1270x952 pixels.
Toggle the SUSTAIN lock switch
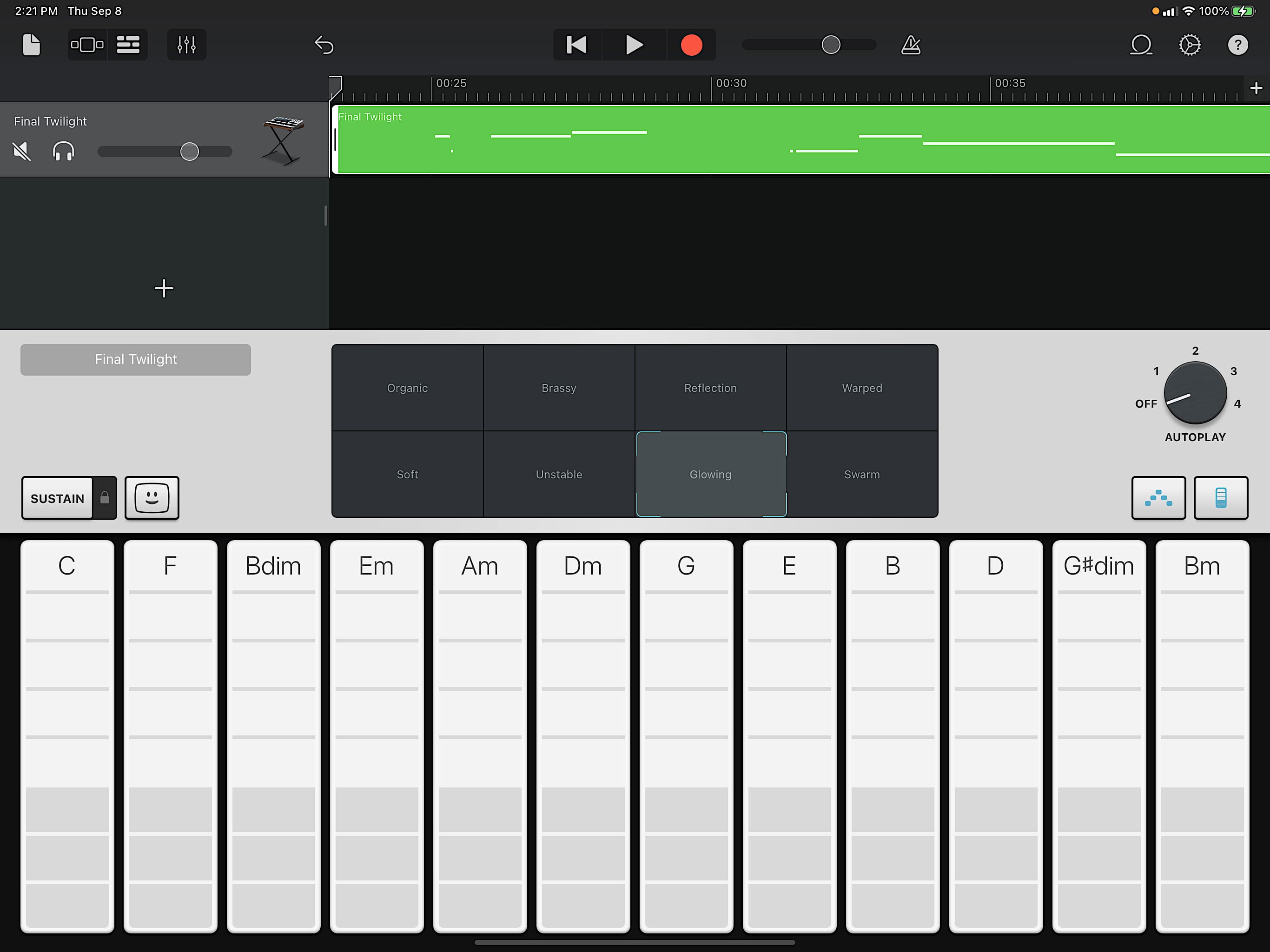[105, 498]
